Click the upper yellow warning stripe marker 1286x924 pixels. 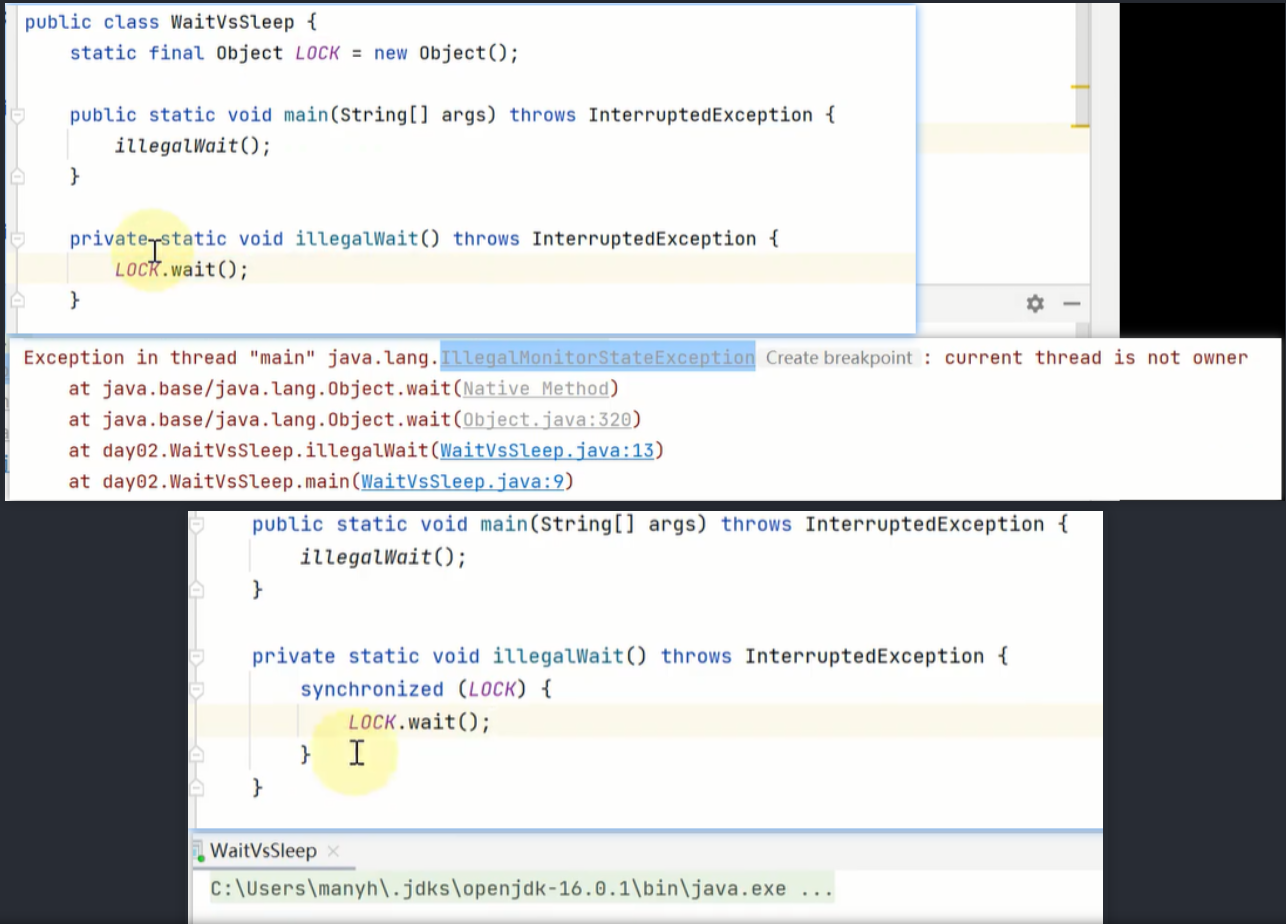(1079, 88)
